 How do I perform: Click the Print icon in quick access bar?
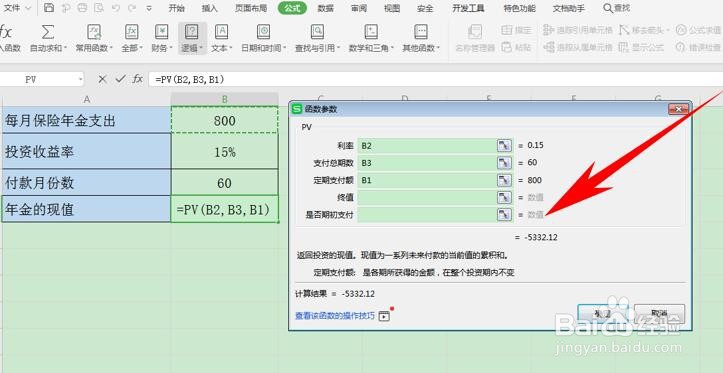(x=82, y=8)
